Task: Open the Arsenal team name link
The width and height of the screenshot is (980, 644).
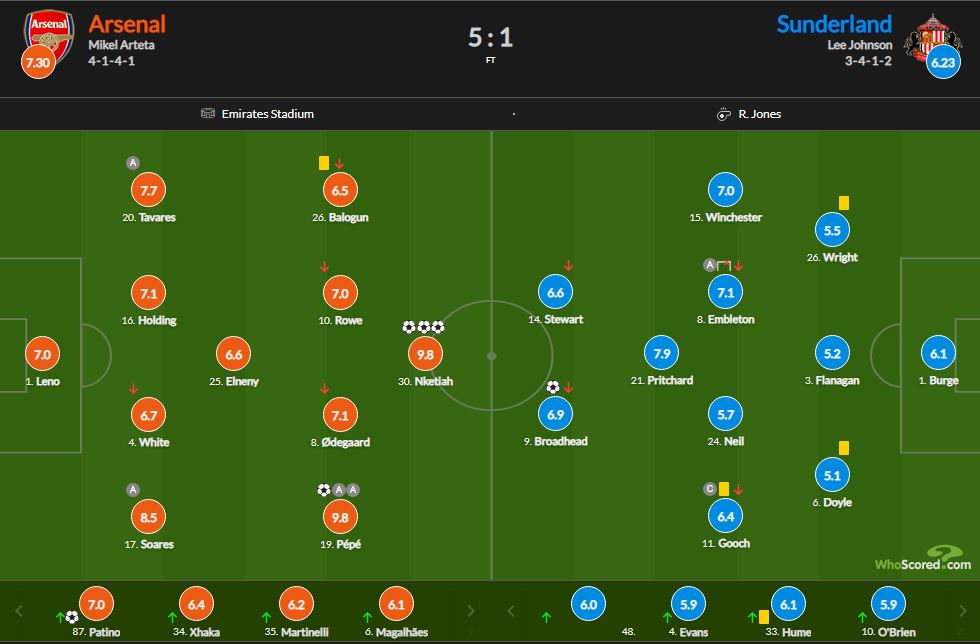Action: click(x=127, y=24)
